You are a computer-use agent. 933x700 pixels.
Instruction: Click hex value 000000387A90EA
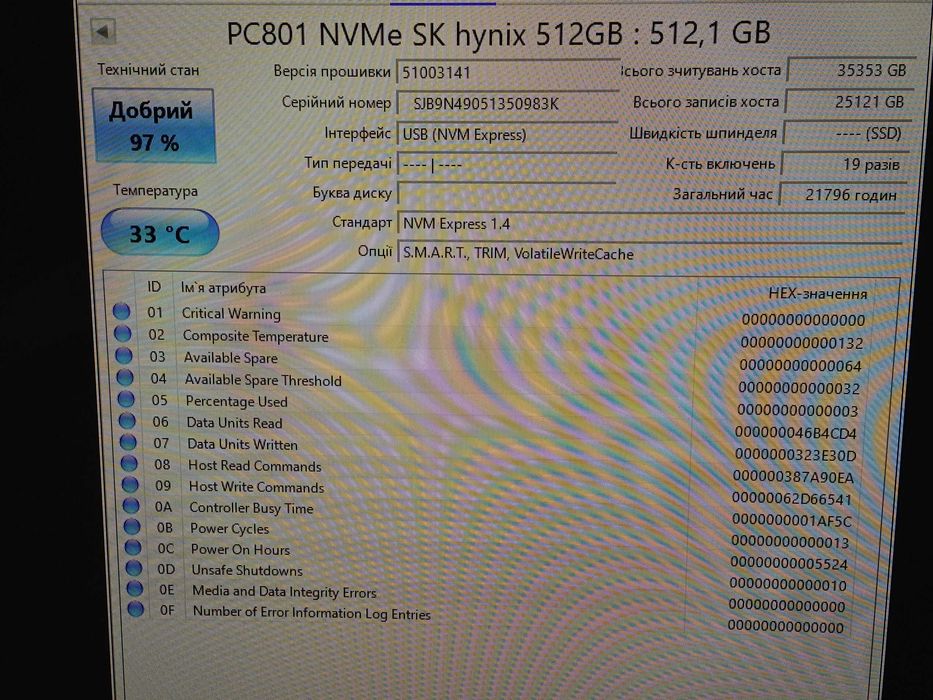pos(793,477)
